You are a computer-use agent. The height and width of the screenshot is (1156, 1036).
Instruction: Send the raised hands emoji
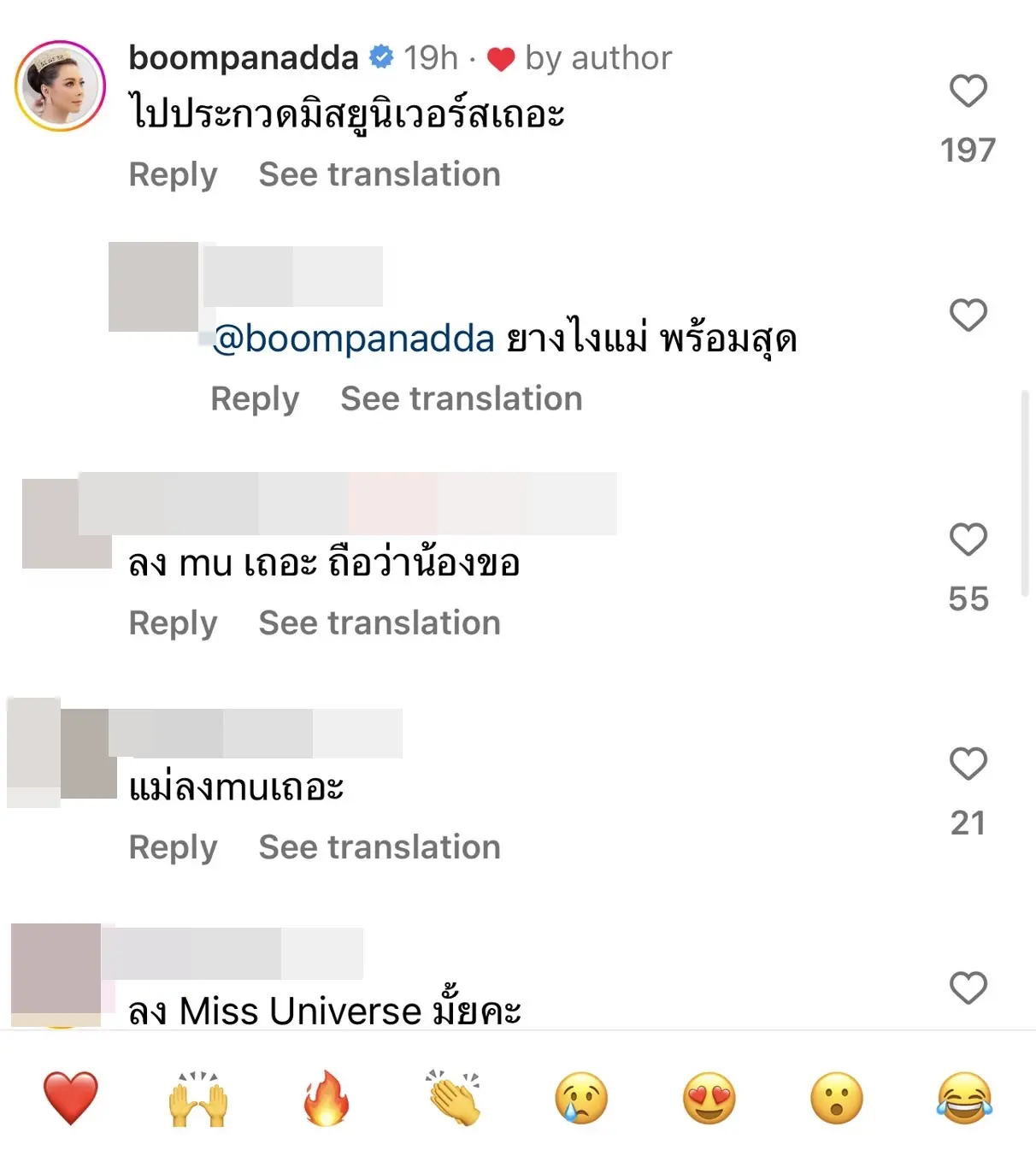(x=198, y=1098)
